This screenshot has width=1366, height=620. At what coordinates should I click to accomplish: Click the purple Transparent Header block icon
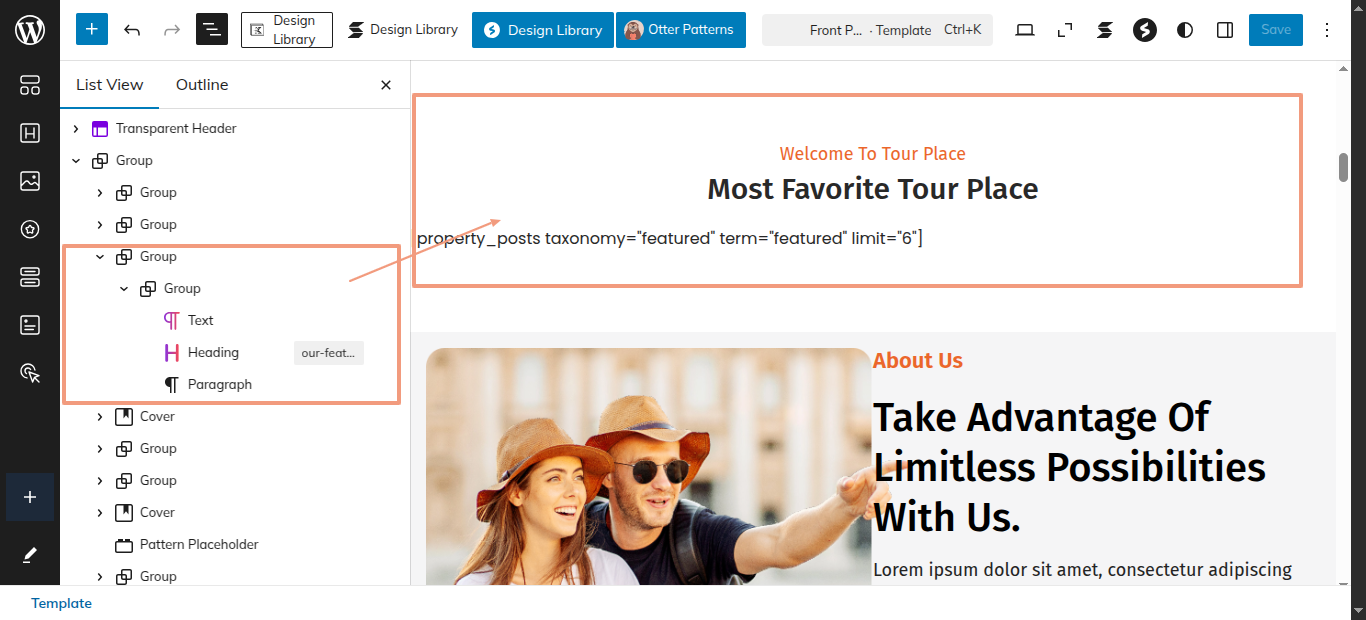[x=100, y=128]
